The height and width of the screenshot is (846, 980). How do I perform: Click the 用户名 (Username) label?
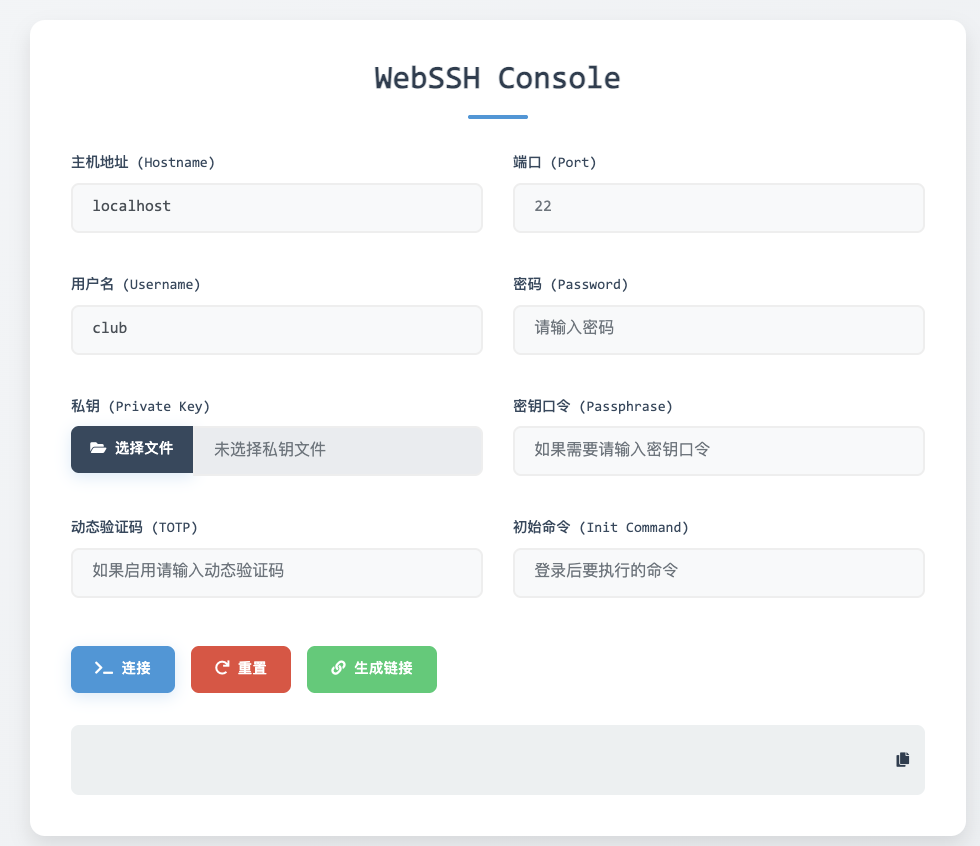click(x=136, y=284)
